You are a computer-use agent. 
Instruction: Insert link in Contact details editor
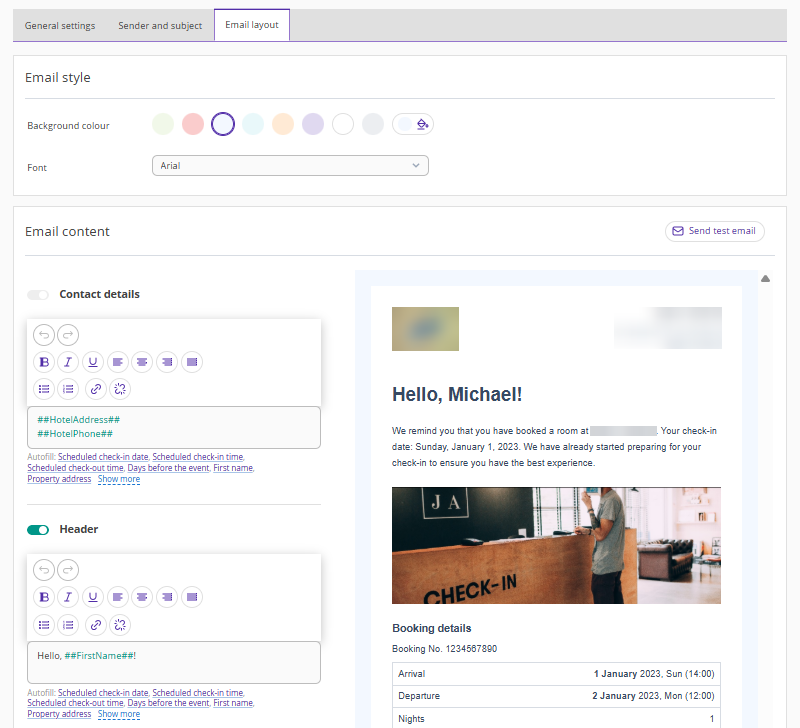[x=96, y=389]
